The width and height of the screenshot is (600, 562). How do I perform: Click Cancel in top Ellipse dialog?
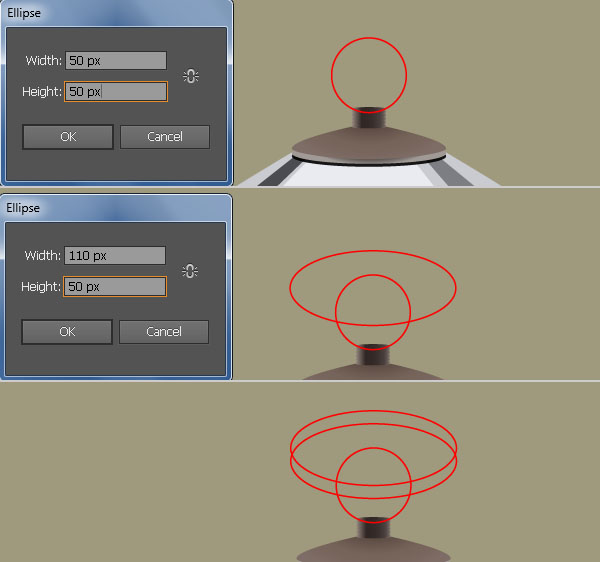tap(165, 137)
